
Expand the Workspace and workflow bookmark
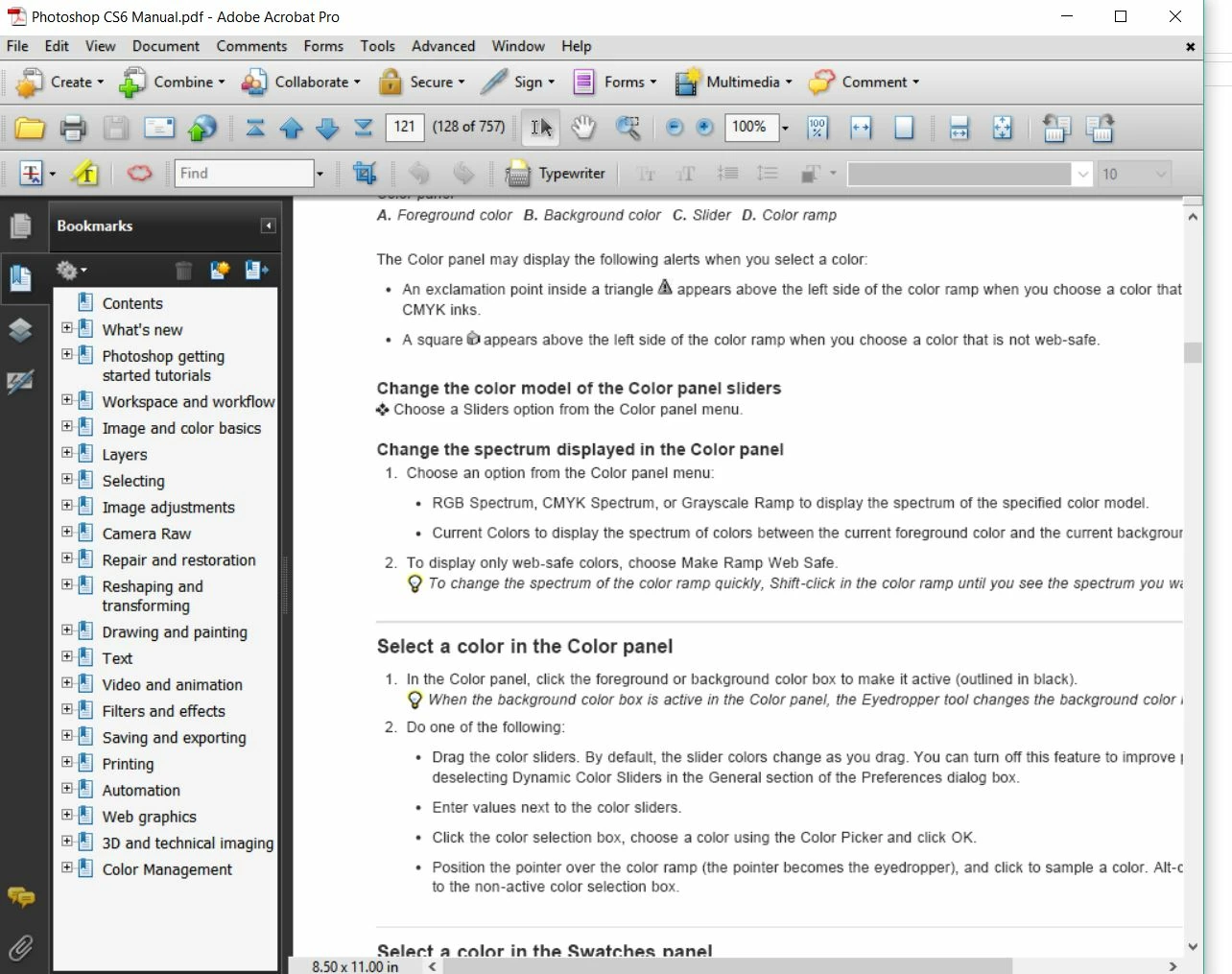coord(67,400)
